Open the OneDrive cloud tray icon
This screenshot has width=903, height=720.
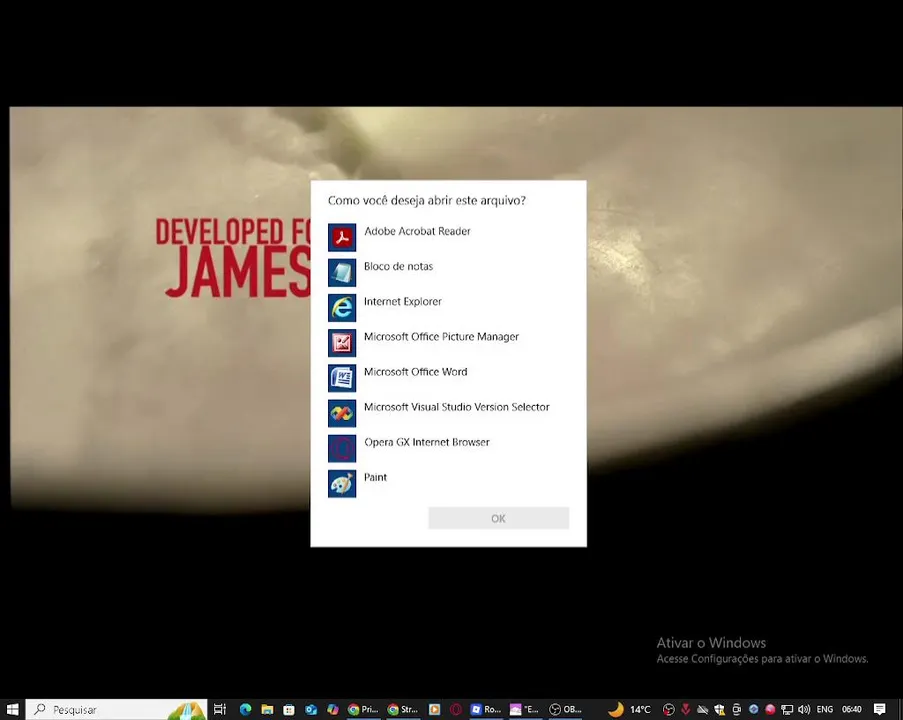pyautogui.click(x=703, y=709)
